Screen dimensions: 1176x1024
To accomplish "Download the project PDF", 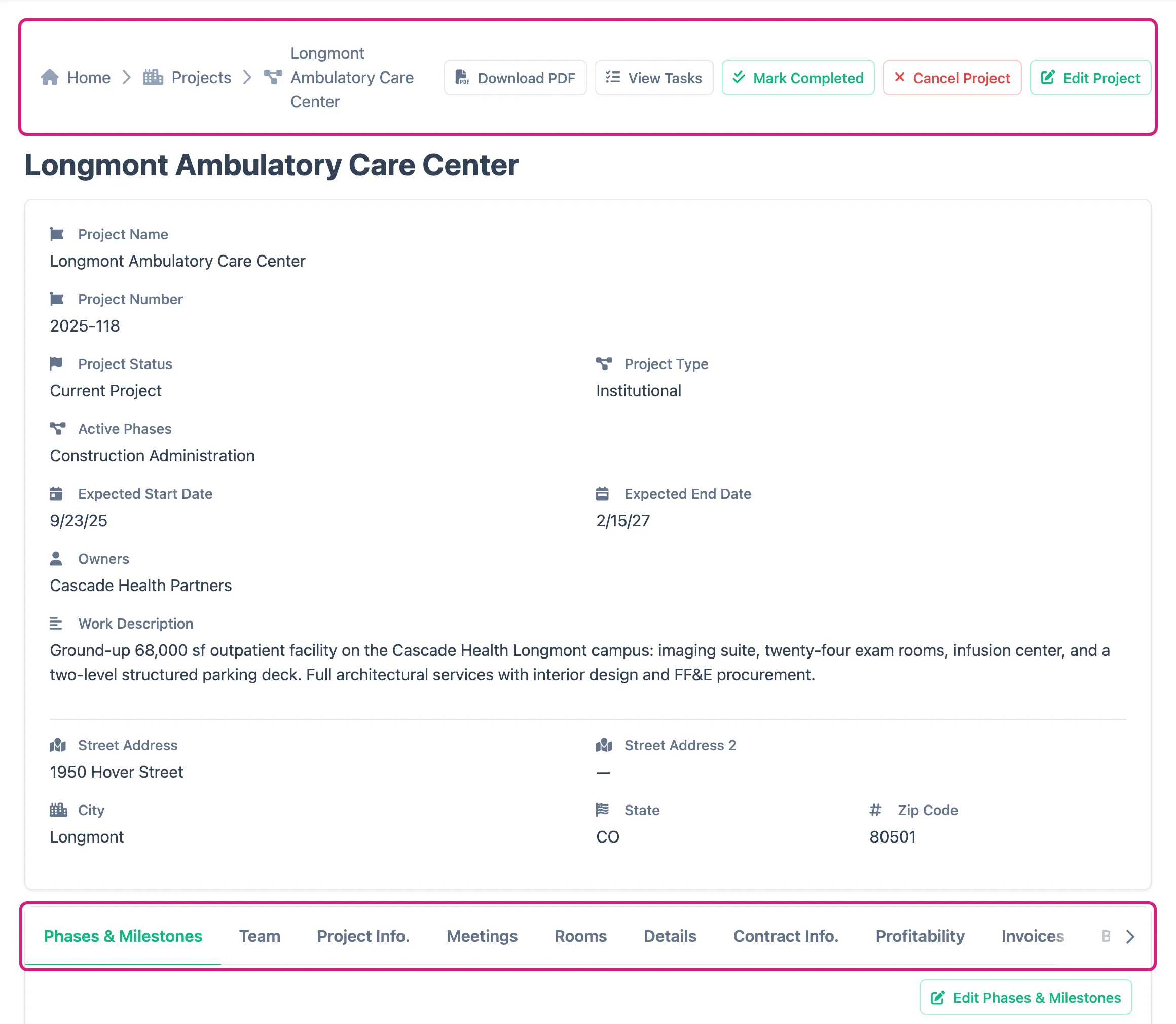I will pyautogui.click(x=516, y=78).
